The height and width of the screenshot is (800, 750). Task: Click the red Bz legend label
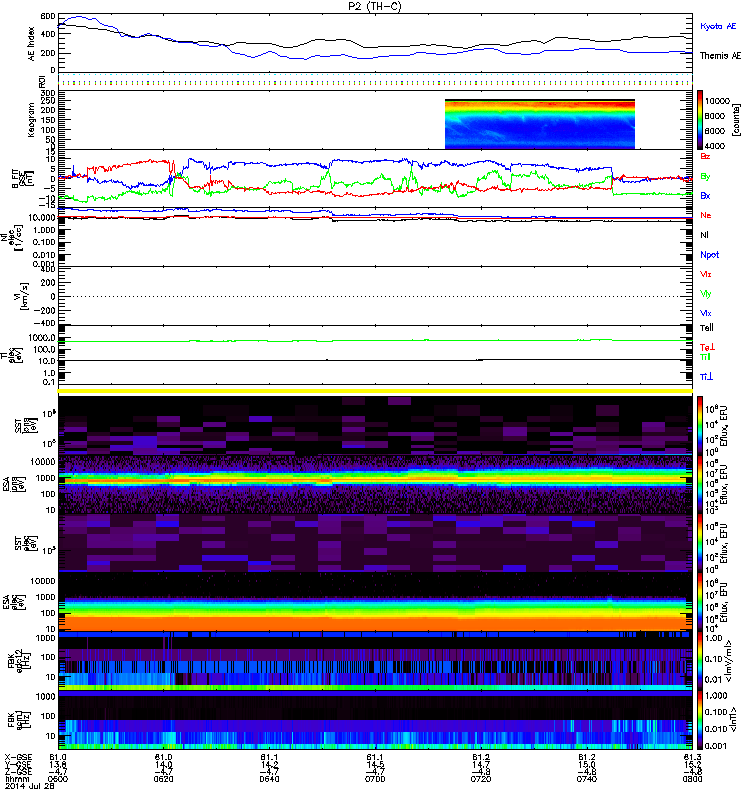[705, 156]
